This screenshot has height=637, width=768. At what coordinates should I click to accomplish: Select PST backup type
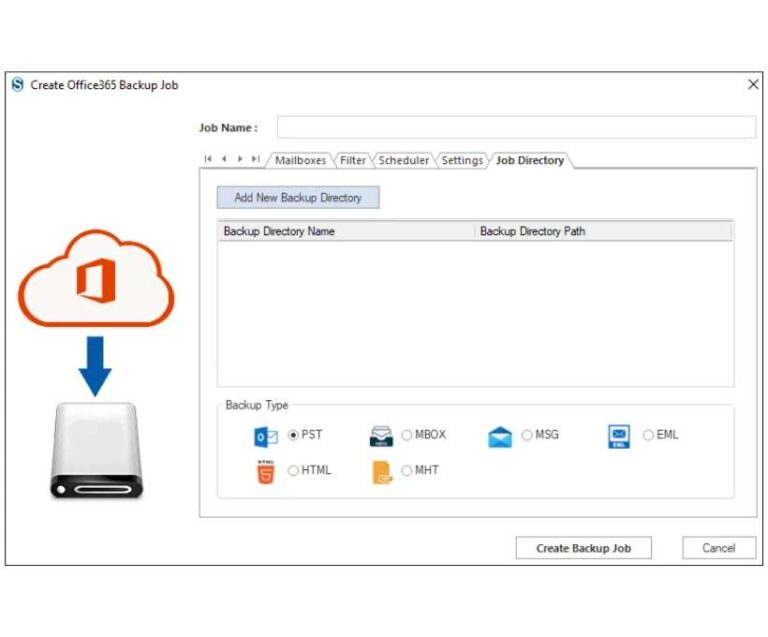(x=293, y=435)
